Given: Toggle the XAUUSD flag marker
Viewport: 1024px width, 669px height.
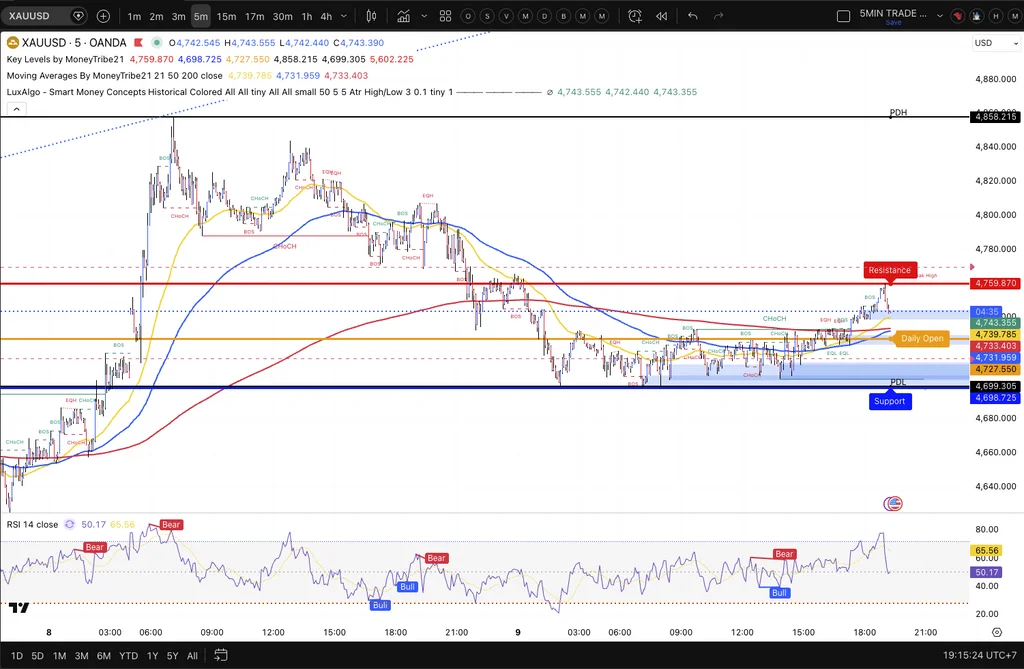Looking at the screenshot, I should (138, 43).
